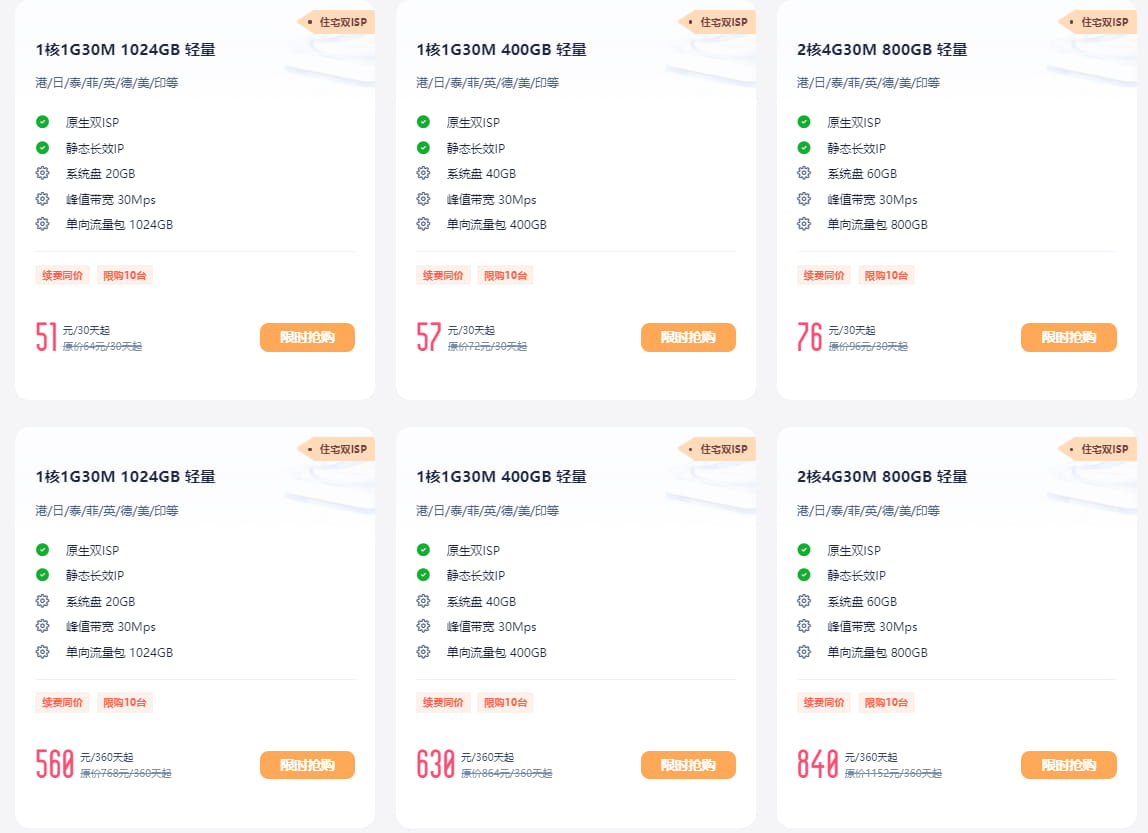Buy the 76元/30天 plan via 限时抢购

(x=1068, y=338)
